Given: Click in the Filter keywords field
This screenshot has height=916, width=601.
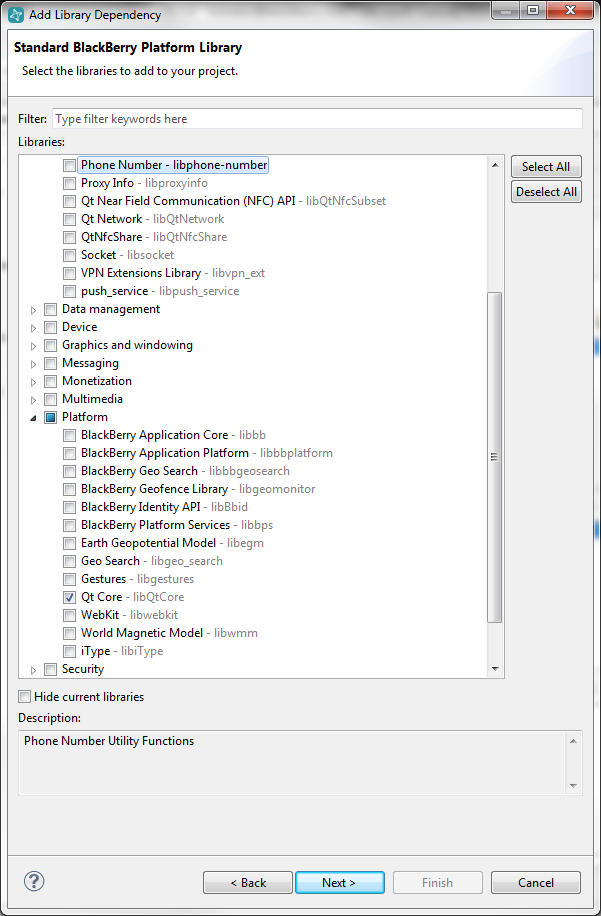Looking at the screenshot, I should tap(317, 119).
